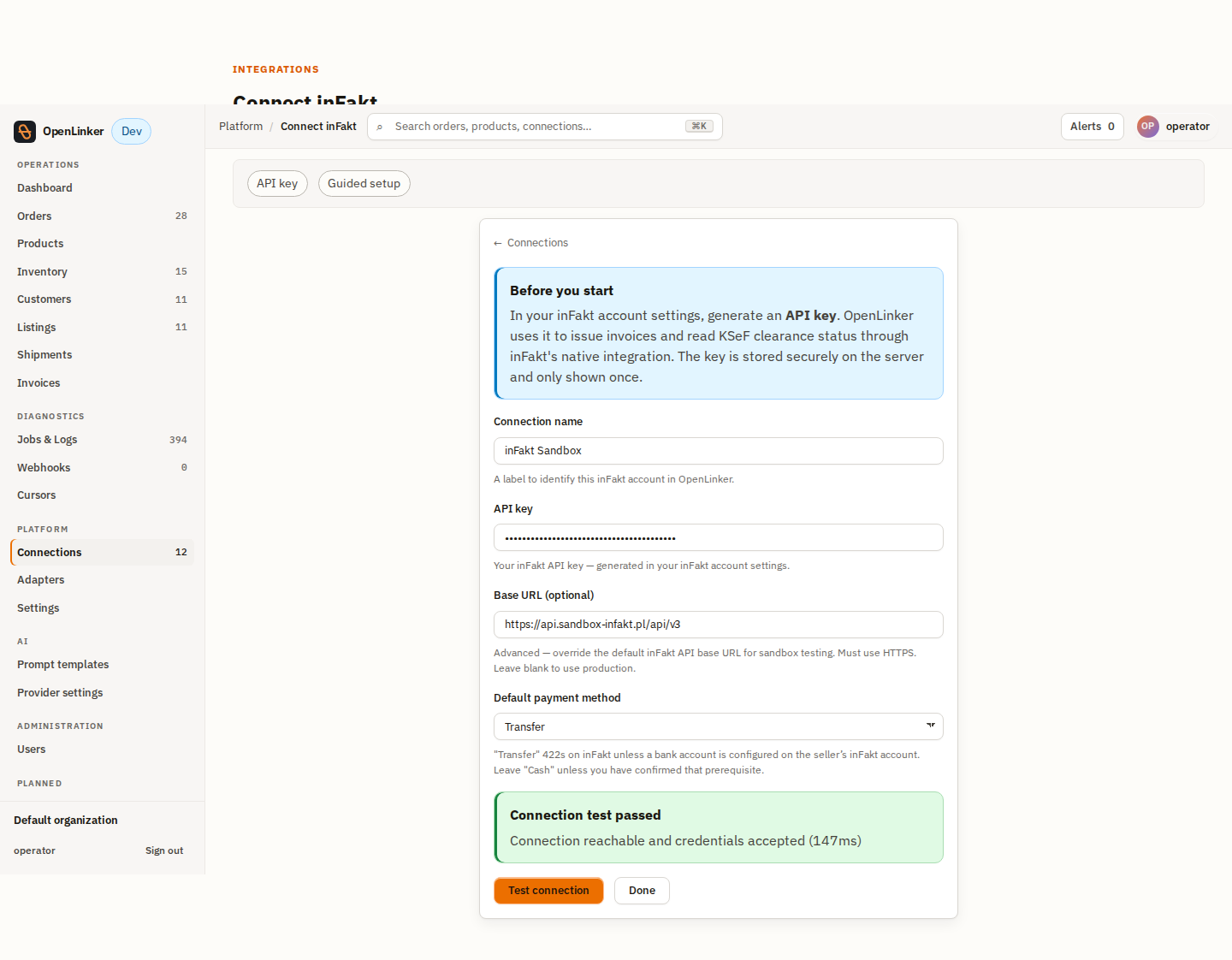Open the Alerts button
Image resolution: width=1232 pixels, height=960 pixels.
pos(1092,127)
